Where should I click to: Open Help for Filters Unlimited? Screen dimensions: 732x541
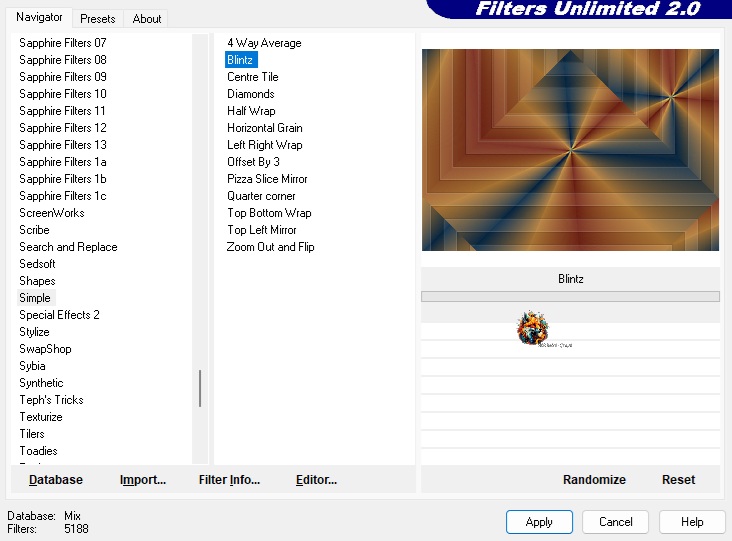click(692, 521)
